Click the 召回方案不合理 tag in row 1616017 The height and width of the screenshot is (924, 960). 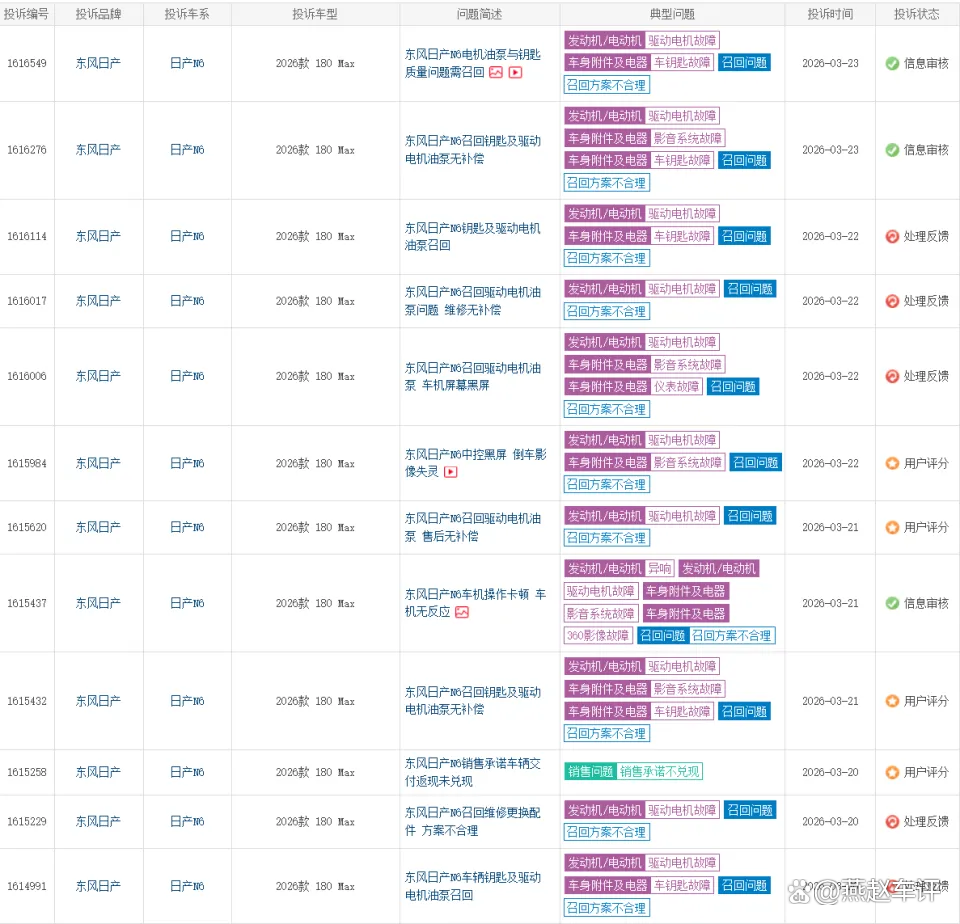(x=606, y=312)
